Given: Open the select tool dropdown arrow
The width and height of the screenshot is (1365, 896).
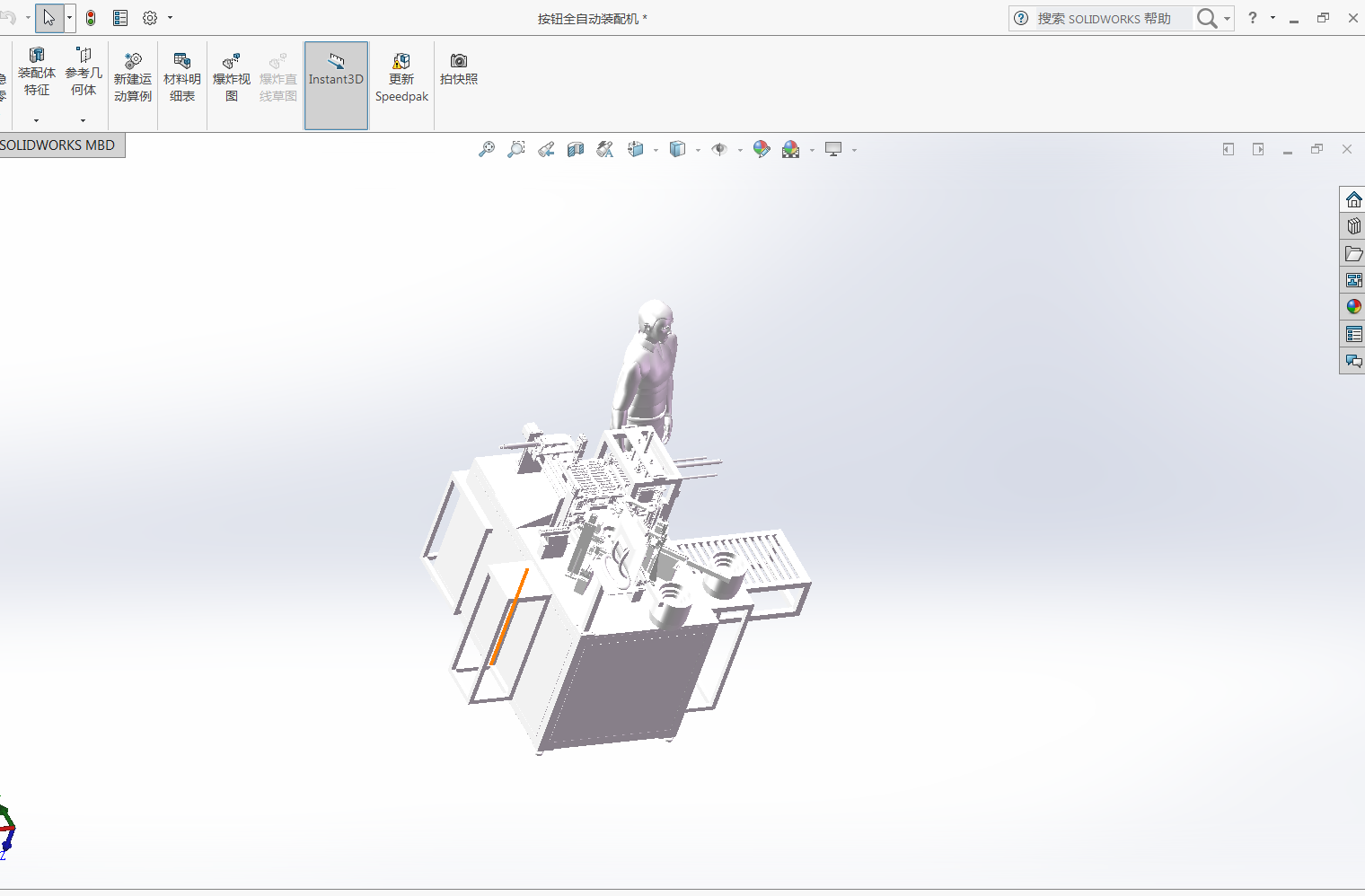Looking at the screenshot, I should (69, 18).
